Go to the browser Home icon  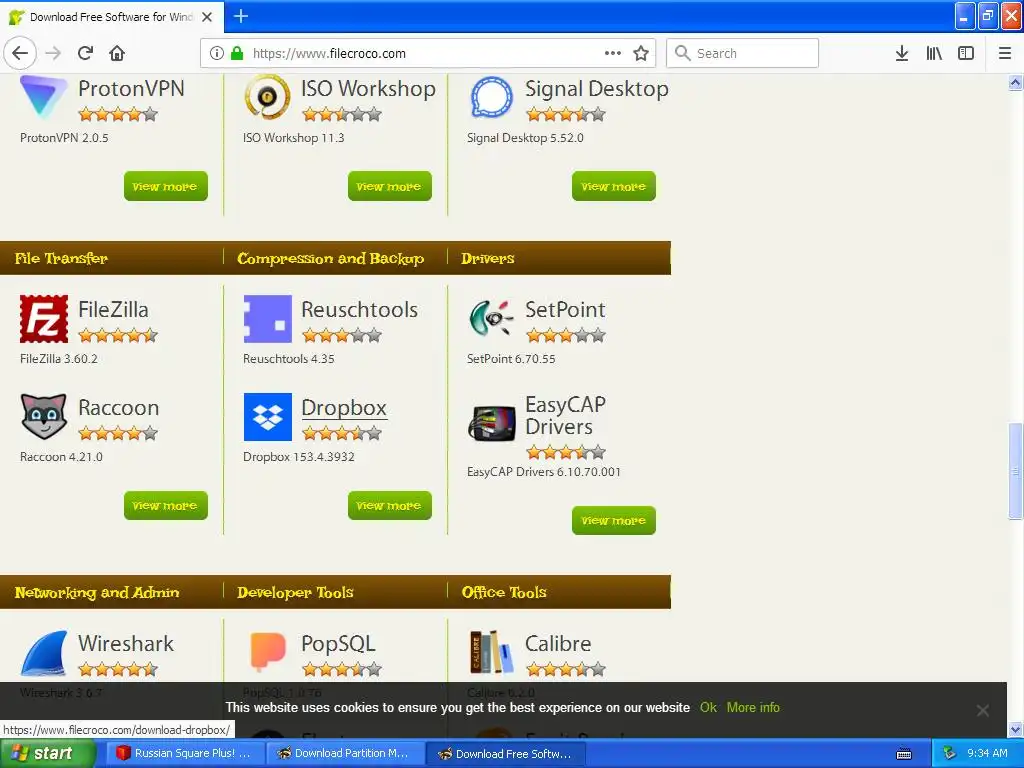point(117,53)
